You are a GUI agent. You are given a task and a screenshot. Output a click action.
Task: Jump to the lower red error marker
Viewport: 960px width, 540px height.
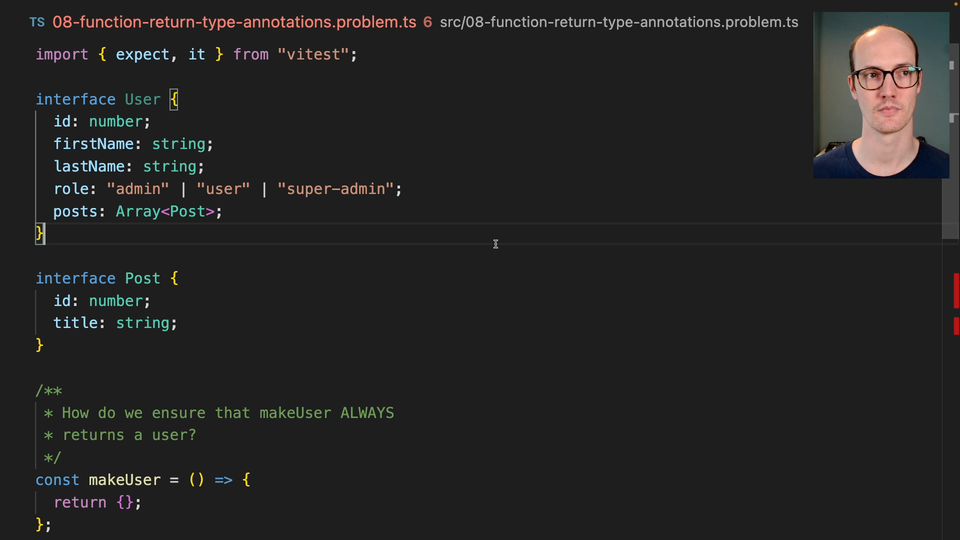point(956,325)
